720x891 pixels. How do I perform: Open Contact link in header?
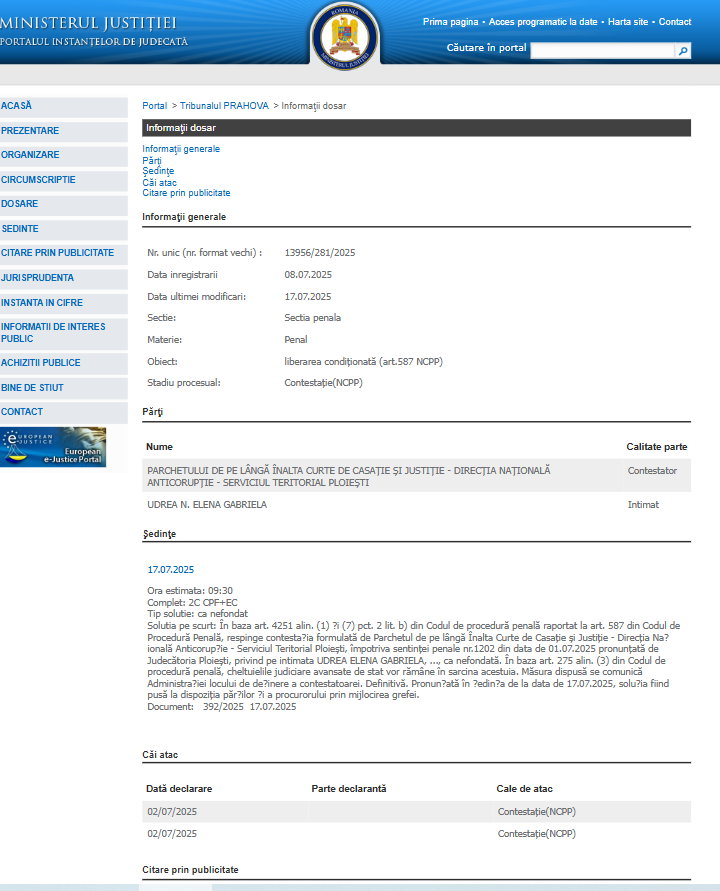(x=675, y=22)
